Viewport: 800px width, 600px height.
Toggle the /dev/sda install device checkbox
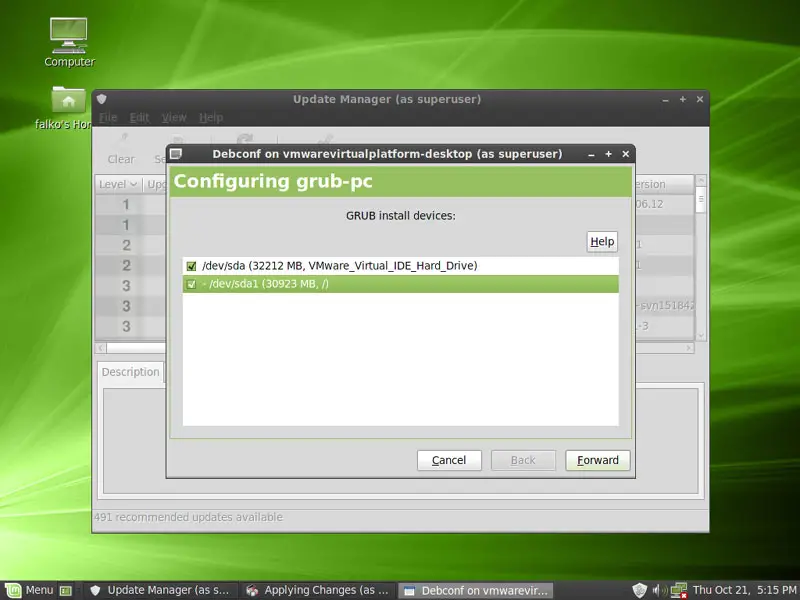coord(191,266)
